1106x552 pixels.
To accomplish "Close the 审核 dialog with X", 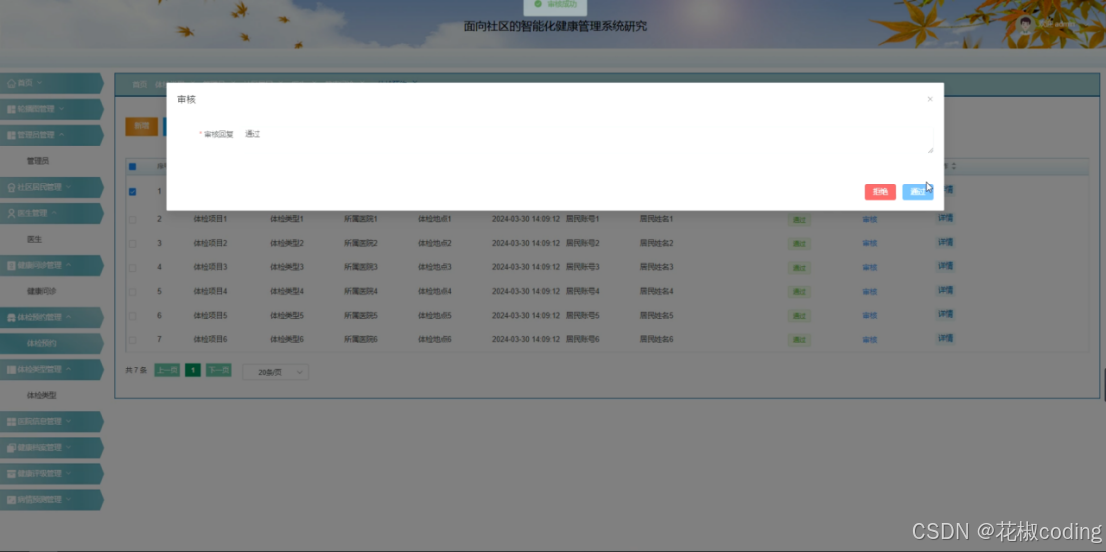I will tap(930, 99).
